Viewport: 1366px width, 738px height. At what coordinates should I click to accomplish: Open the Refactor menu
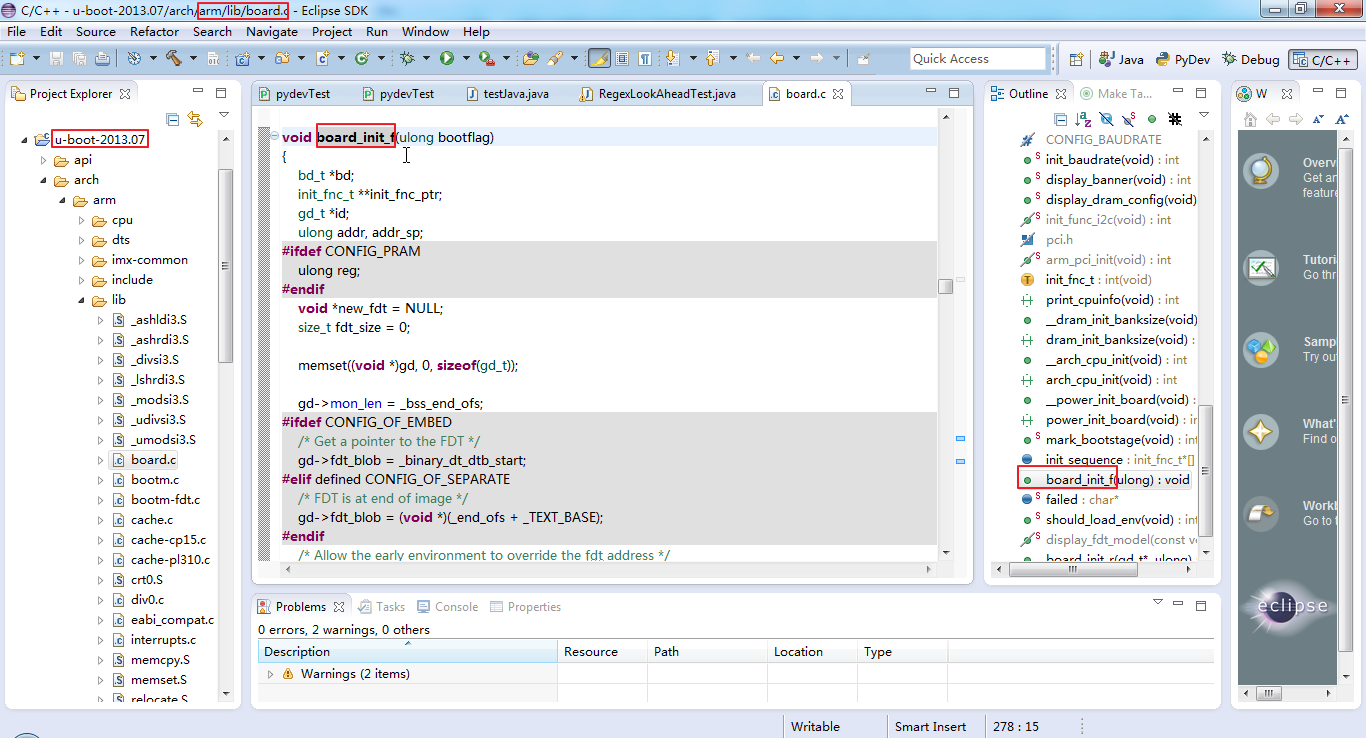155,31
